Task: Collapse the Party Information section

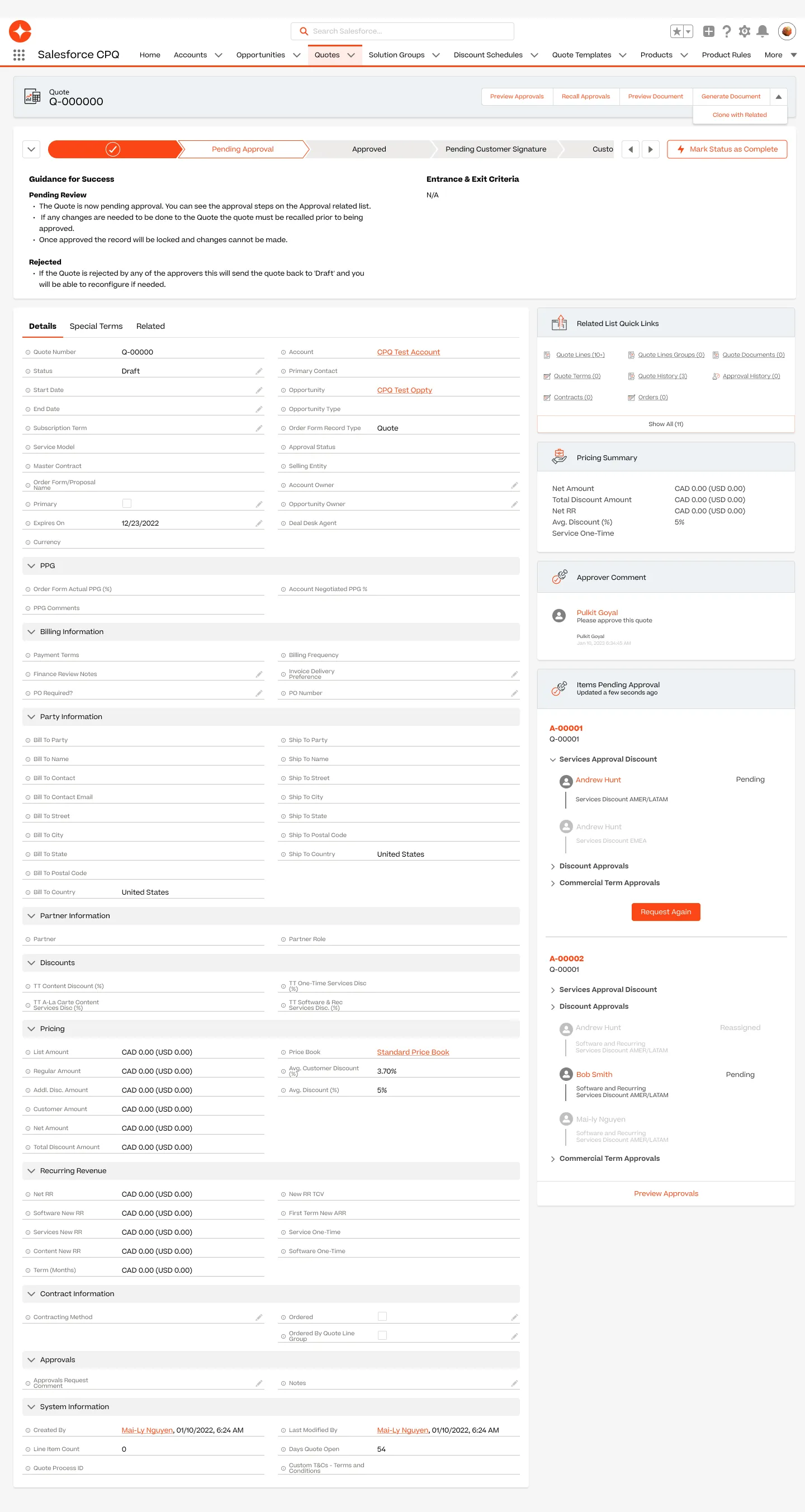Action: tap(32, 717)
